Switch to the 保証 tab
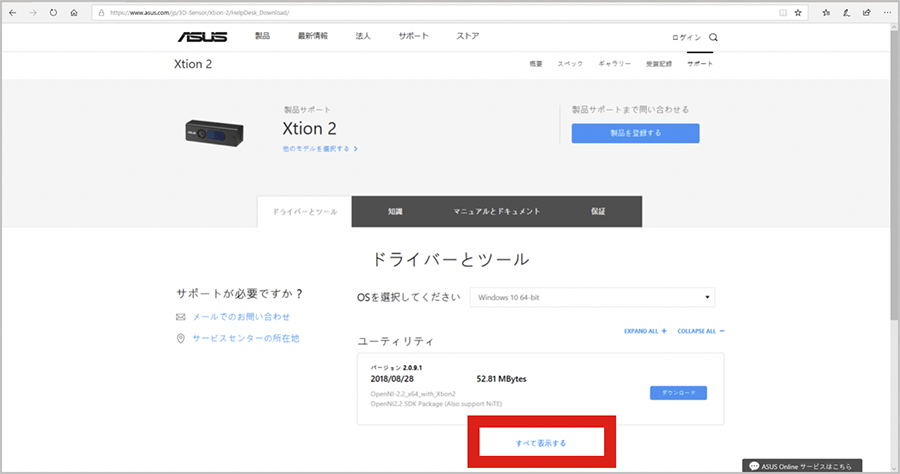900x474 pixels. click(x=598, y=212)
